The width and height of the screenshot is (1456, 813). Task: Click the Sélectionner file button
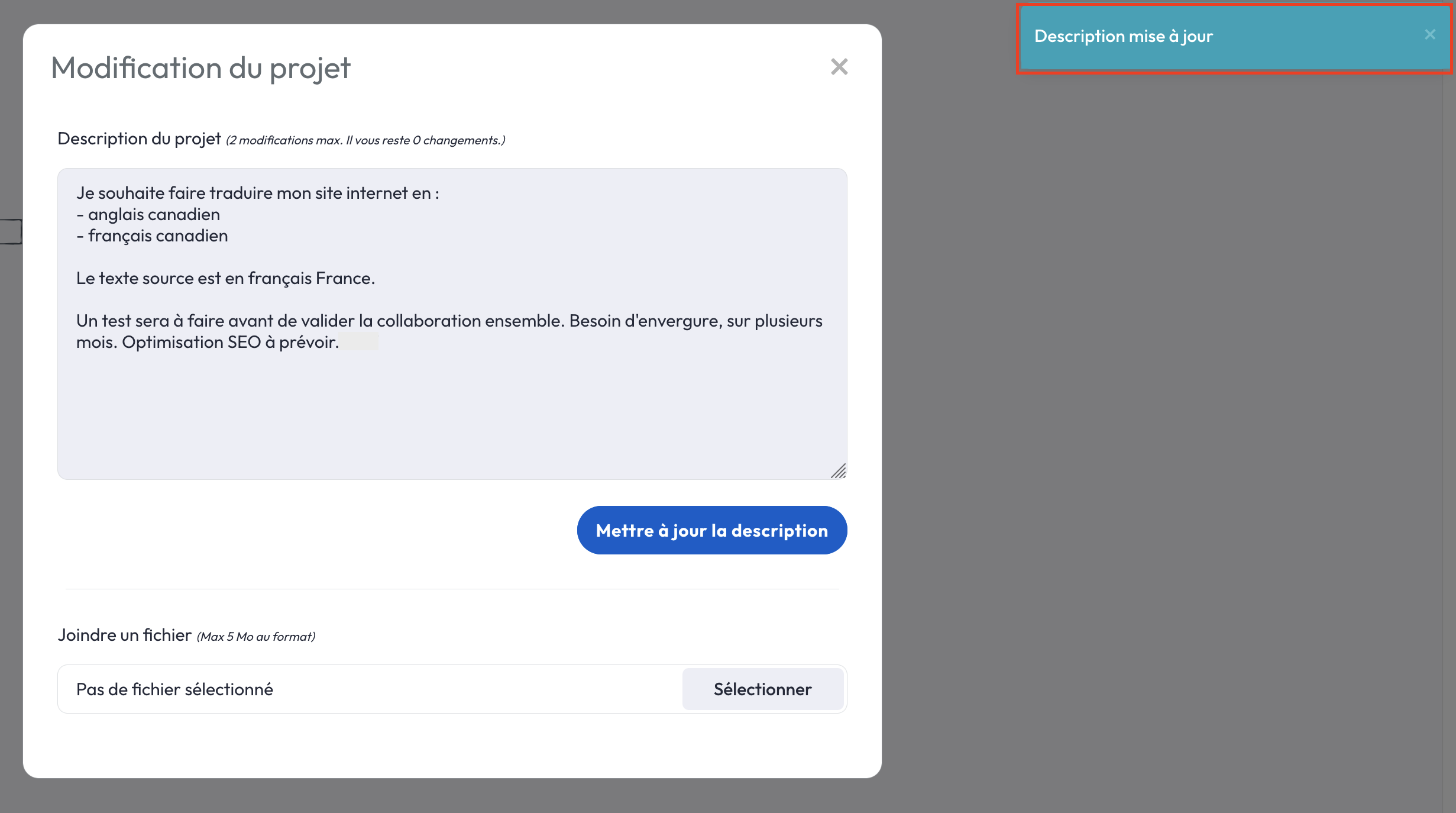(762, 689)
